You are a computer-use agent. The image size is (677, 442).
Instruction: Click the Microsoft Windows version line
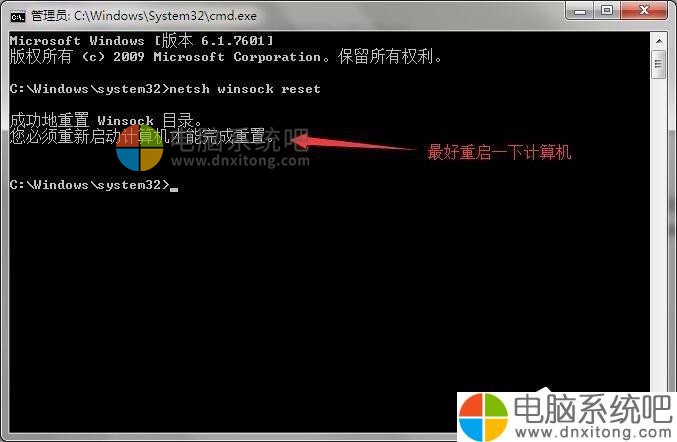click(141, 41)
